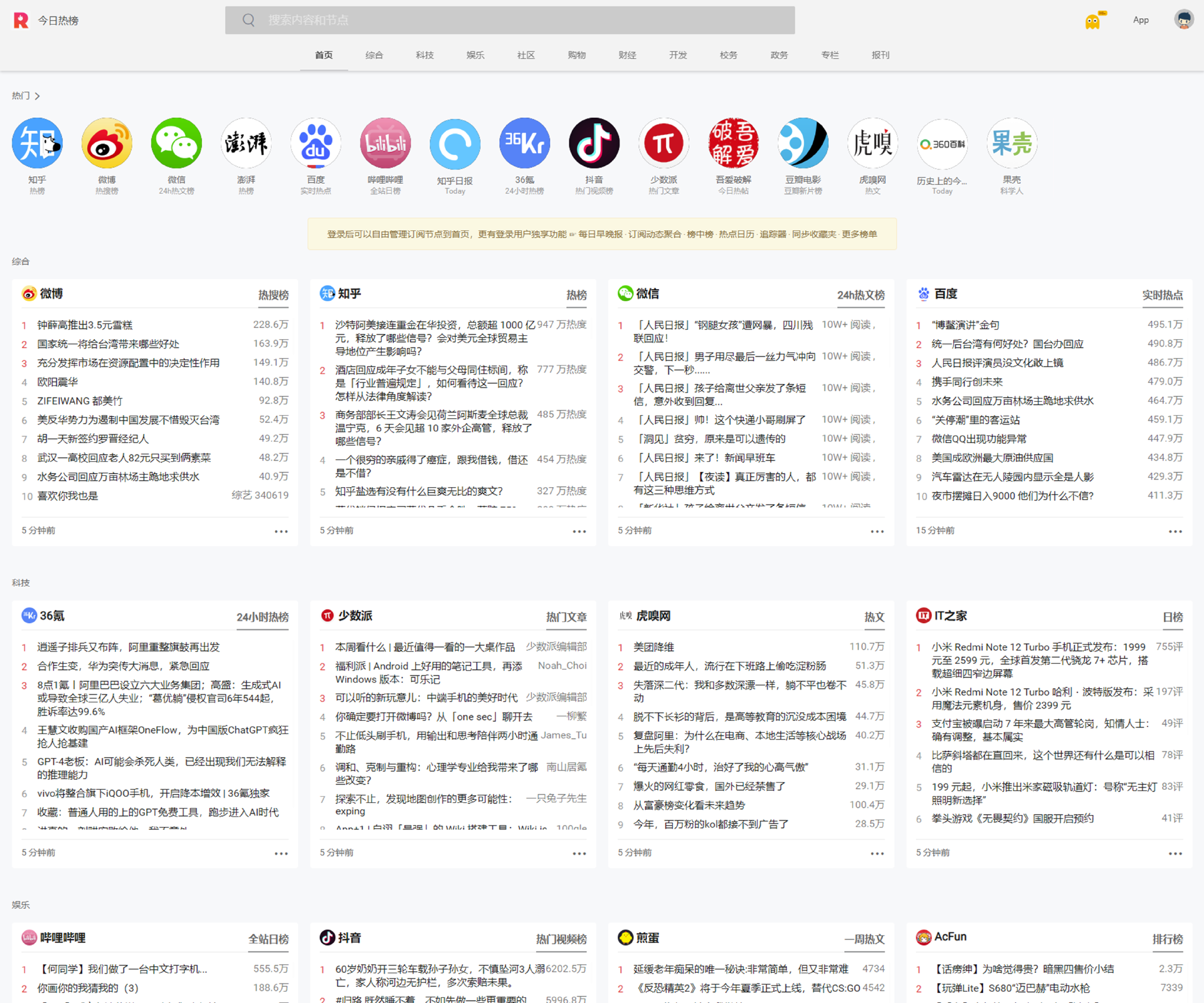Click the App link in header

(1141, 20)
